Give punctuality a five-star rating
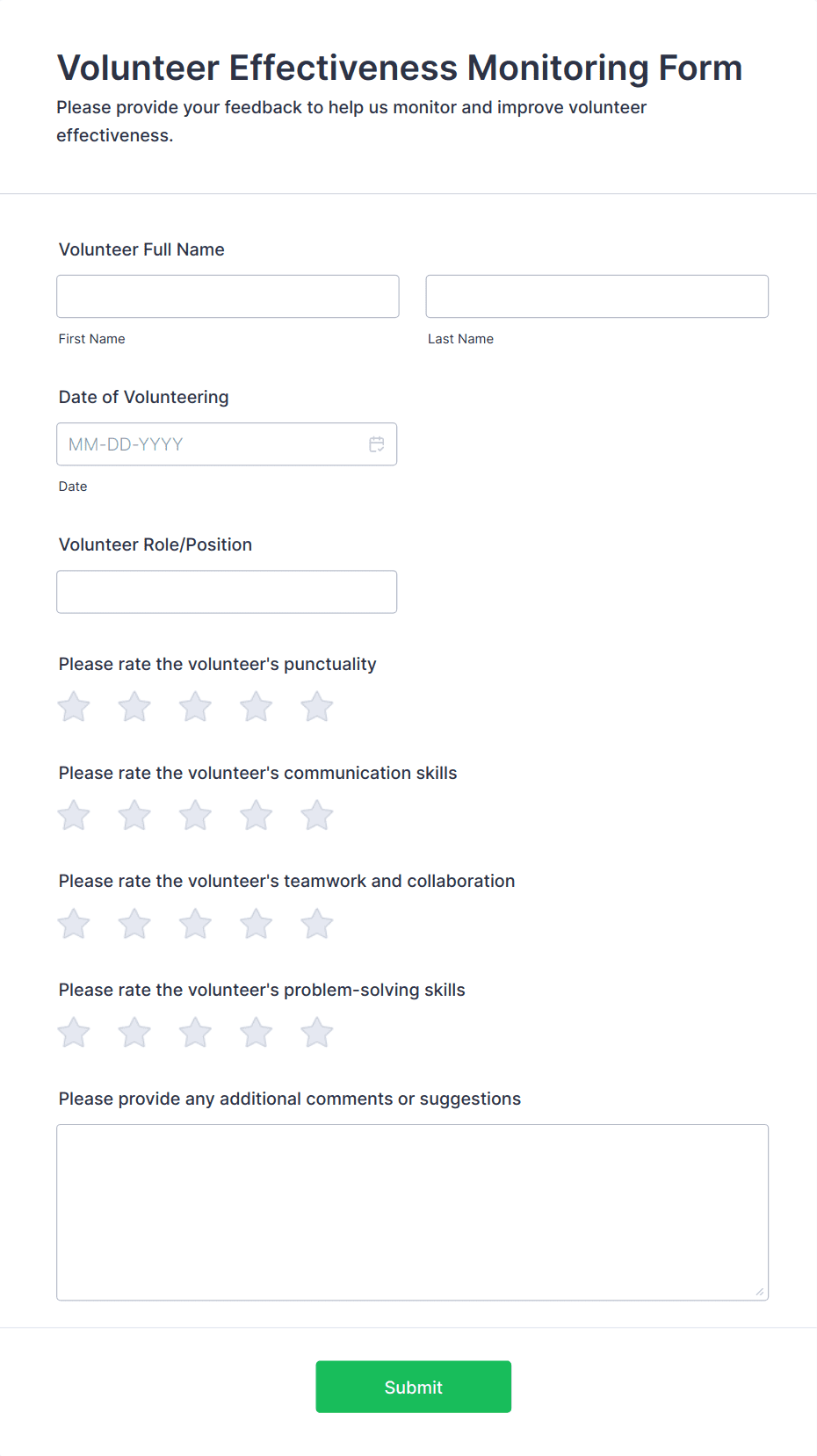Screen dimensions: 817x1456 pos(317,707)
